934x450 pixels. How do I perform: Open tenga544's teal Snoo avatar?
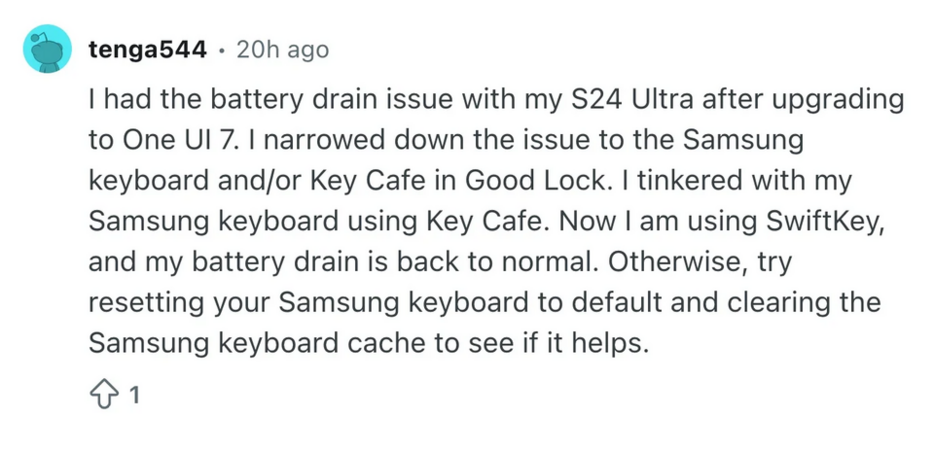click(x=48, y=49)
